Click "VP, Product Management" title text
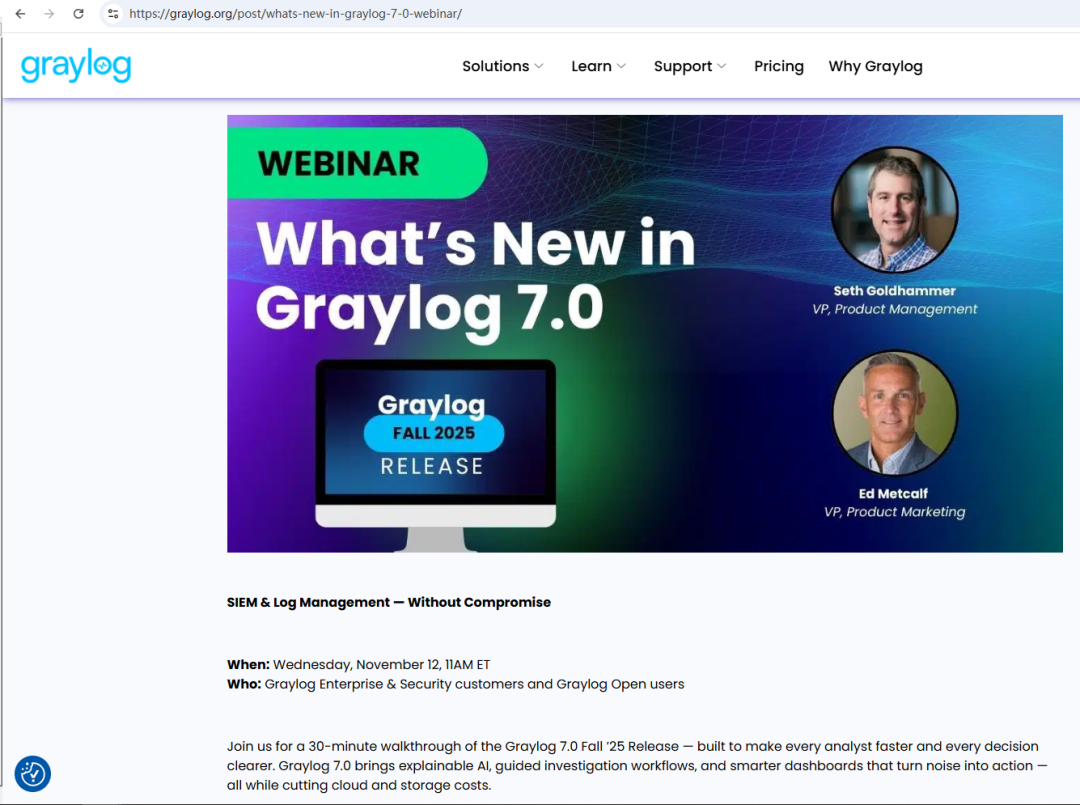Screen dimensions: 1080x805 [x=894, y=309]
